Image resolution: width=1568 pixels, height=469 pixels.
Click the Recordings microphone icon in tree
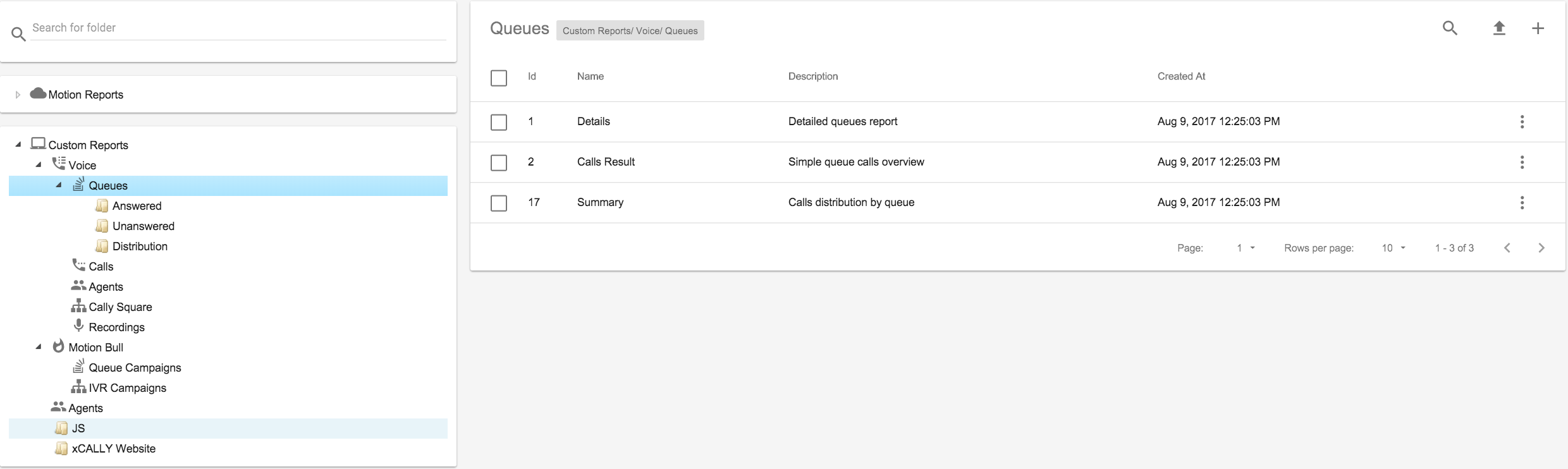78,326
